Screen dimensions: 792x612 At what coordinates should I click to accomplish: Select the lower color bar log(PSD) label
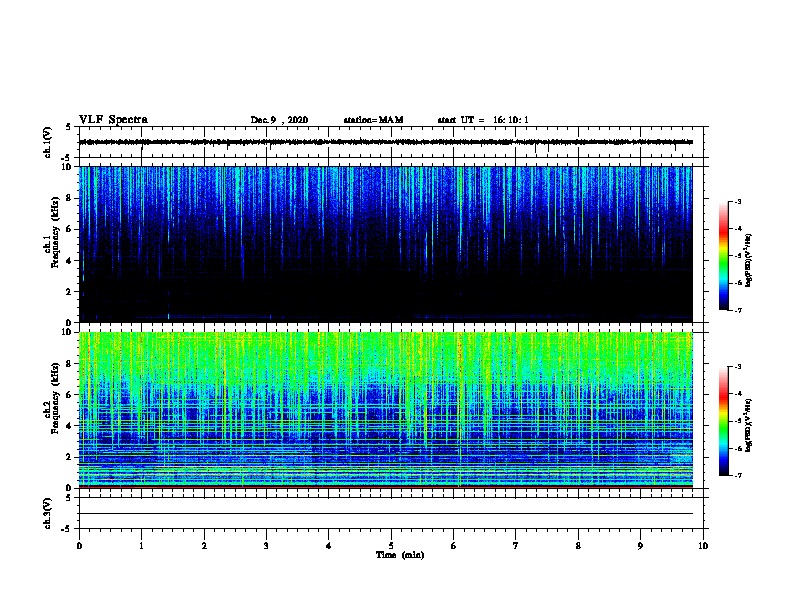(x=749, y=425)
